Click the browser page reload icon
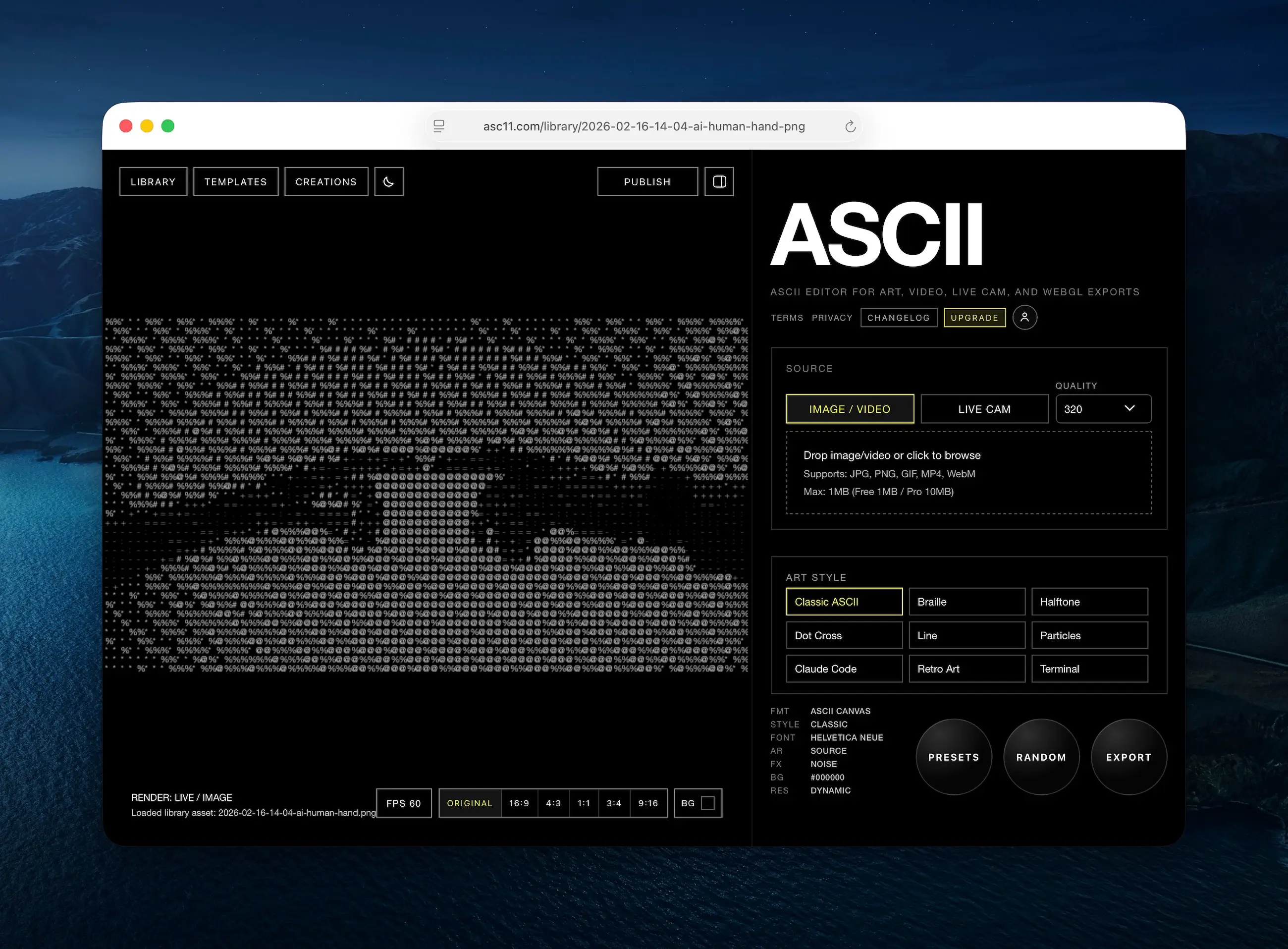The width and height of the screenshot is (1288, 949). [x=851, y=126]
